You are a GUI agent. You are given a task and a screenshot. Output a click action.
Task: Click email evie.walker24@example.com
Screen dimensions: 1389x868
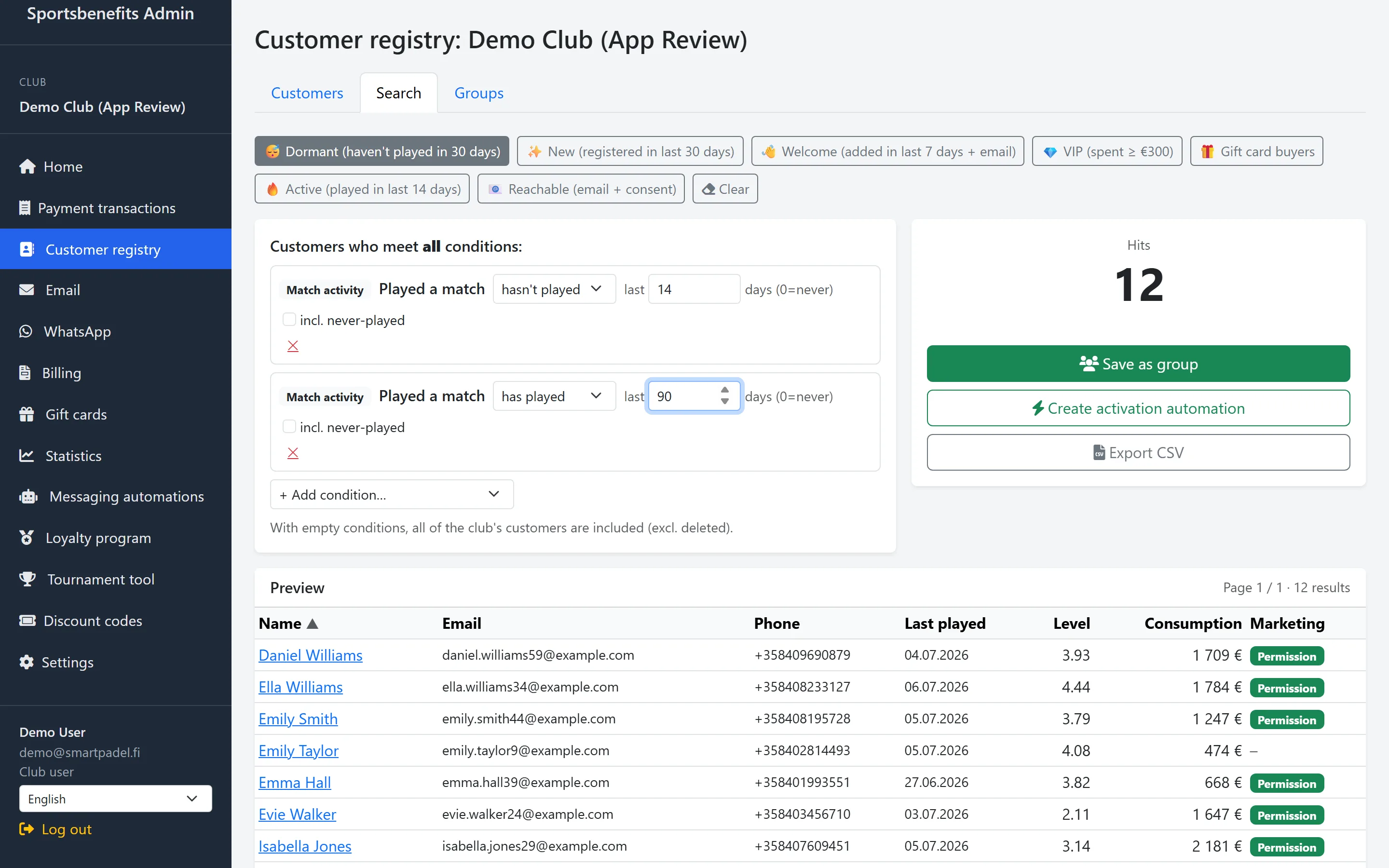(528, 814)
